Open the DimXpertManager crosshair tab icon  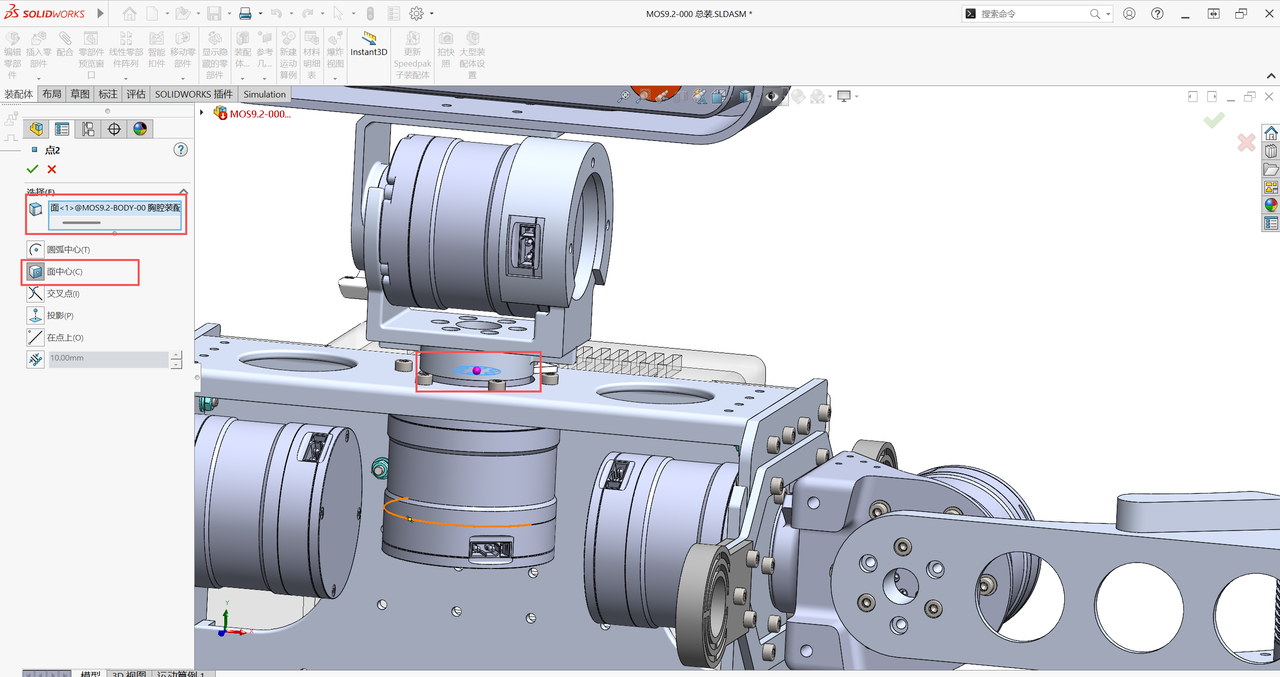[114, 129]
